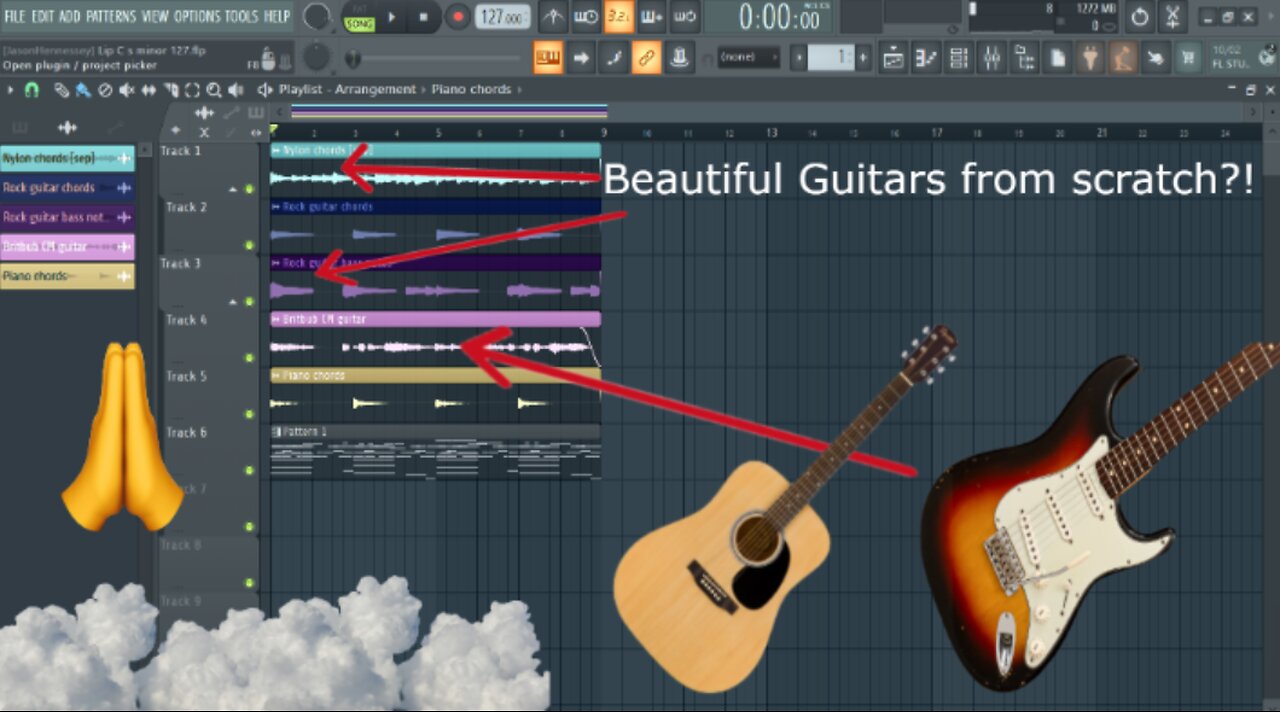
Task: Click the main volume knob
Action: (x=318, y=16)
